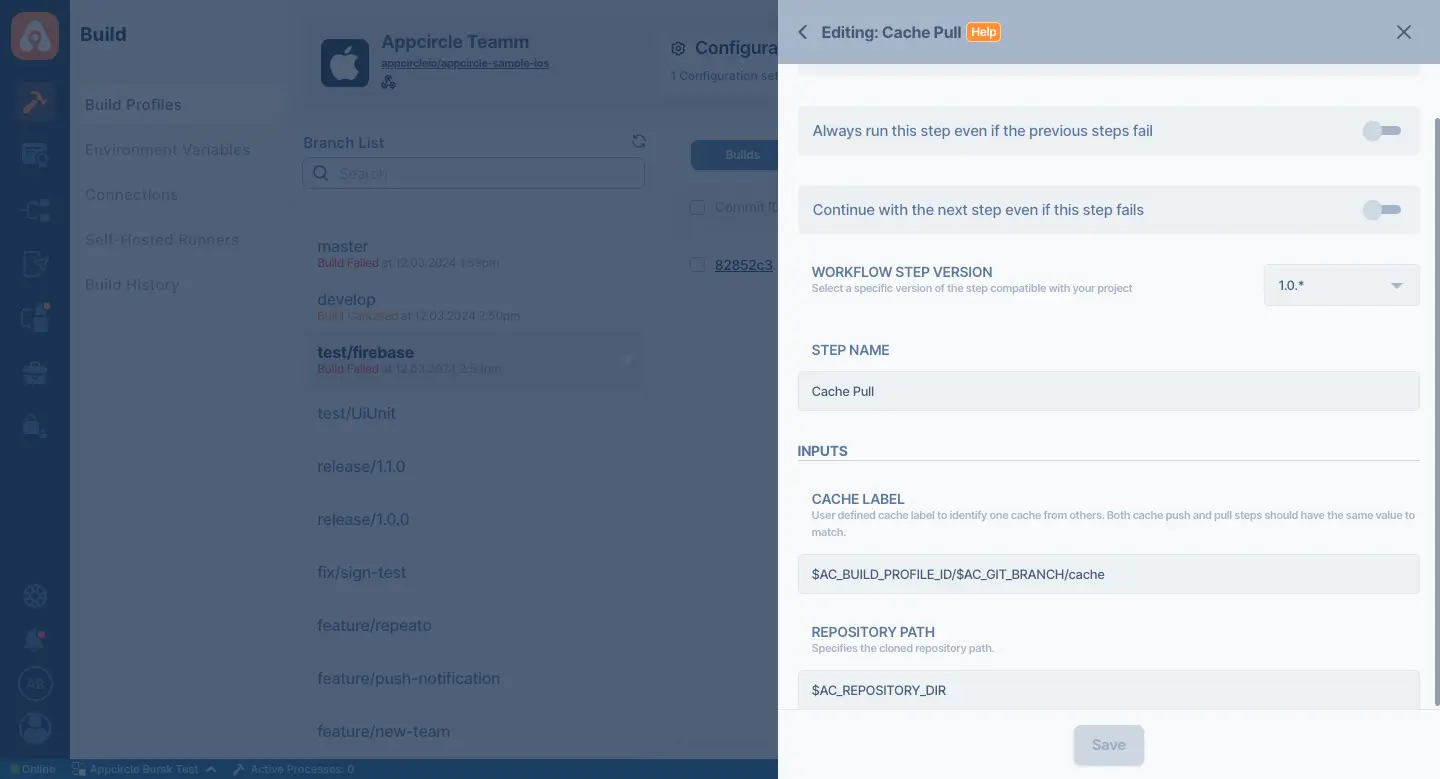Refresh the Branch List
1440x779 pixels.
point(639,142)
